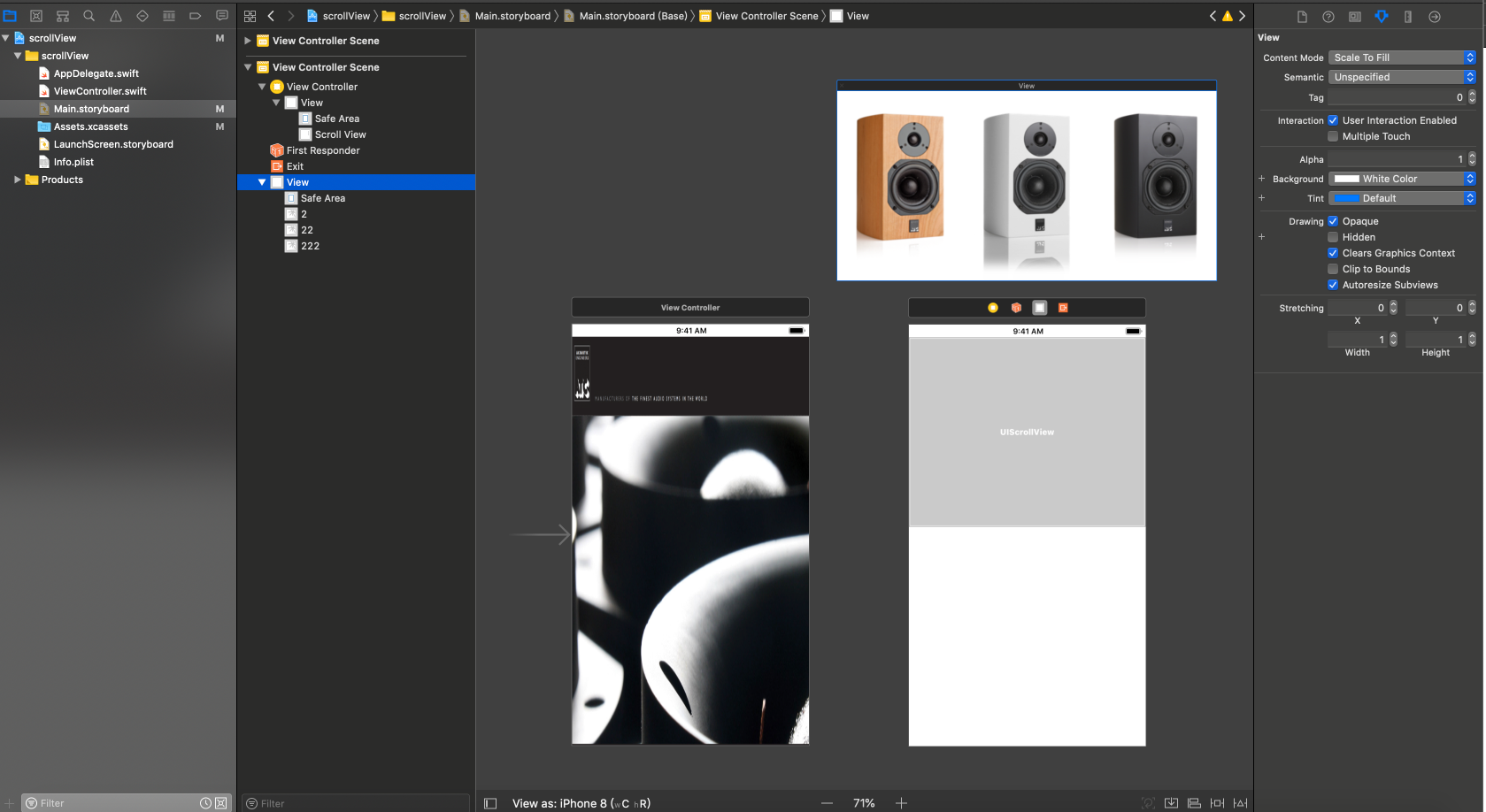Viewport: 1486px width, 812px height.
Task: Select the Source Control navigator icon
Action: (36, 16)
